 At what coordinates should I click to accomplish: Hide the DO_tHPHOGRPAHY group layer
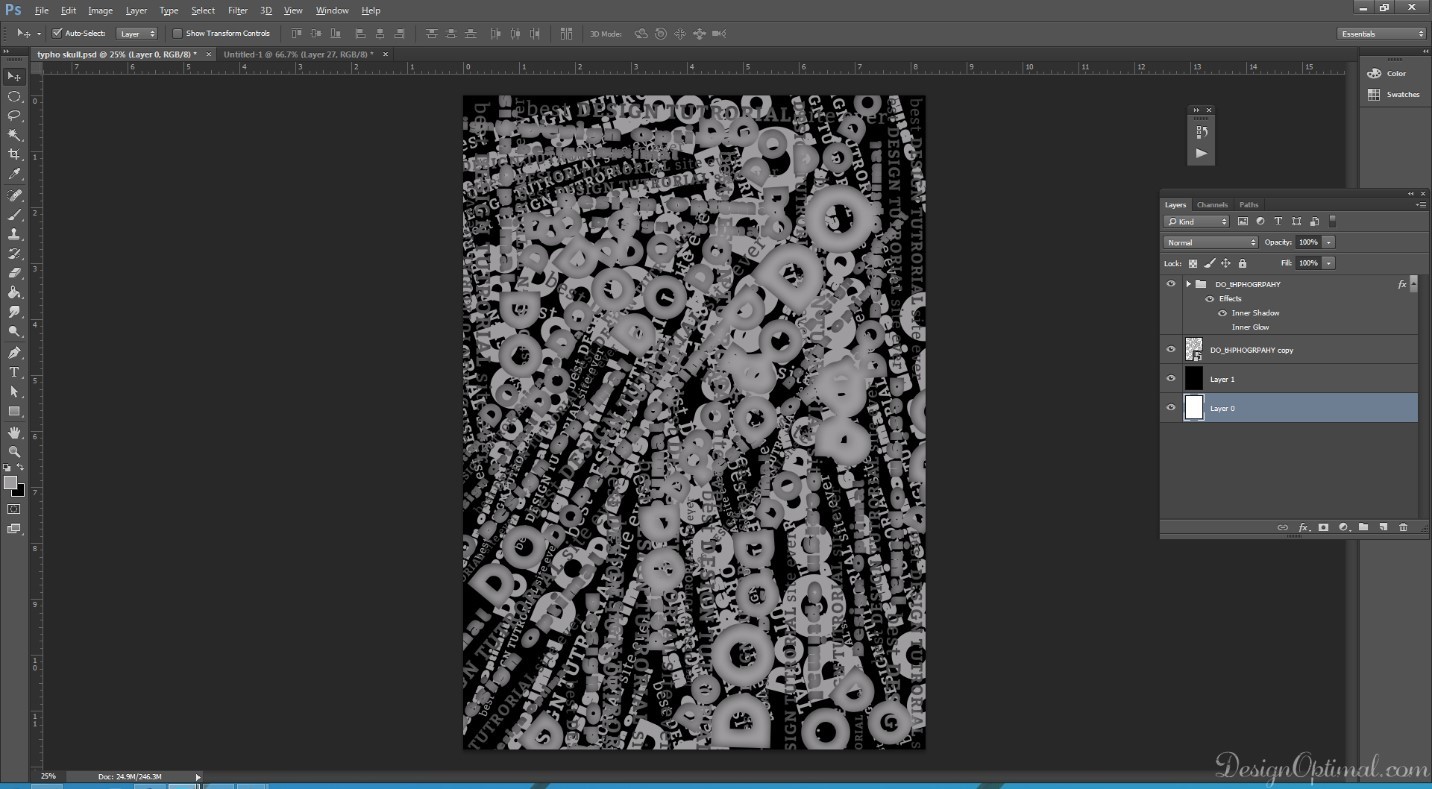(x=1171, y=284)
